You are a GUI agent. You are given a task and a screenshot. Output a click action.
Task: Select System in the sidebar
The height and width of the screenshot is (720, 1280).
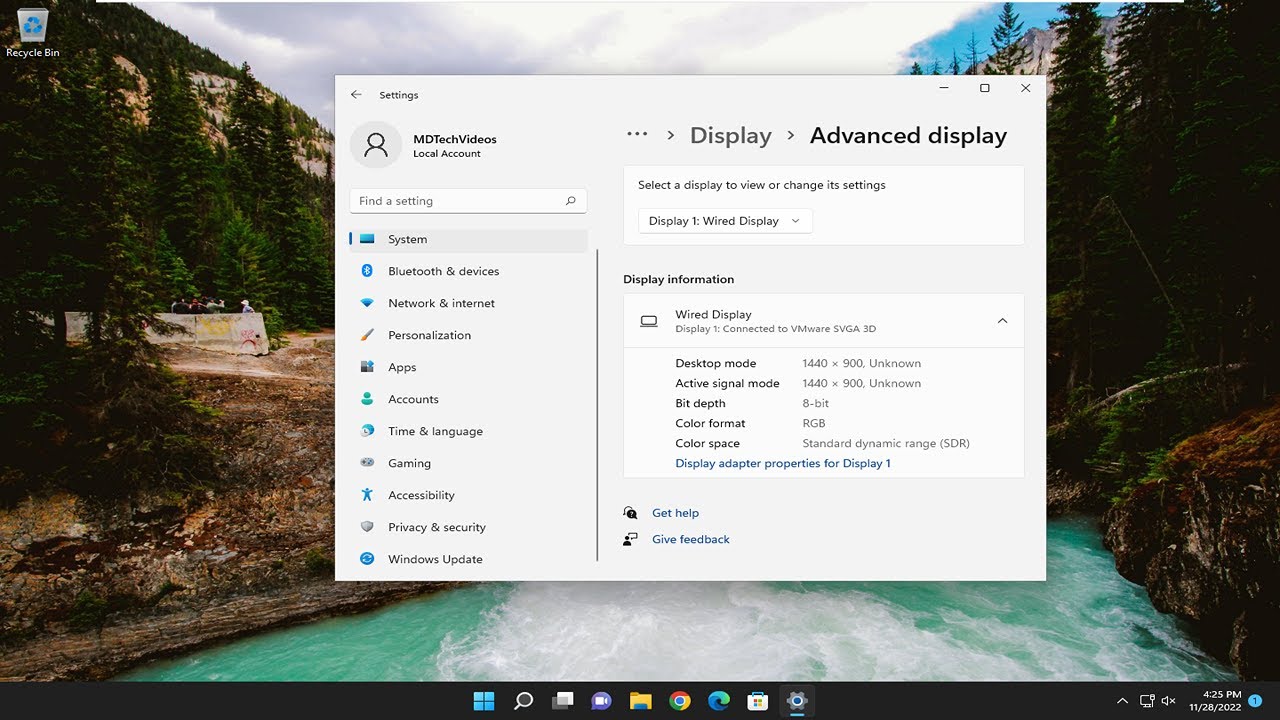pyautogui.click(x=468, y=239)
